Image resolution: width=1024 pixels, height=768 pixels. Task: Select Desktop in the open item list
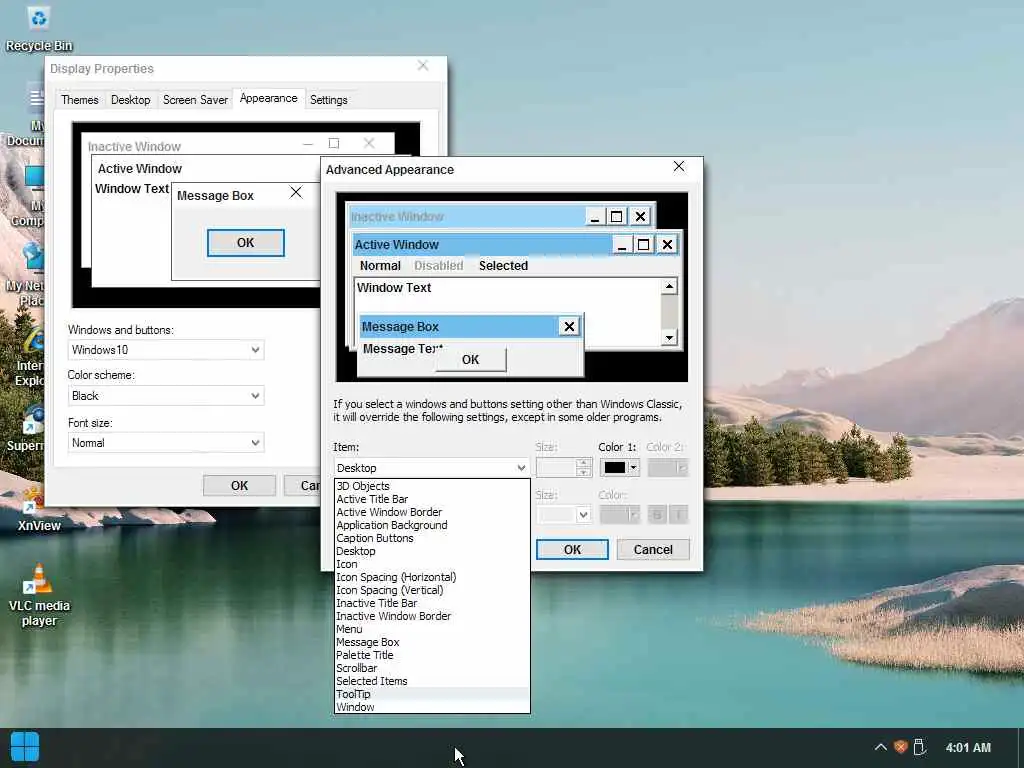pos(432,551)
